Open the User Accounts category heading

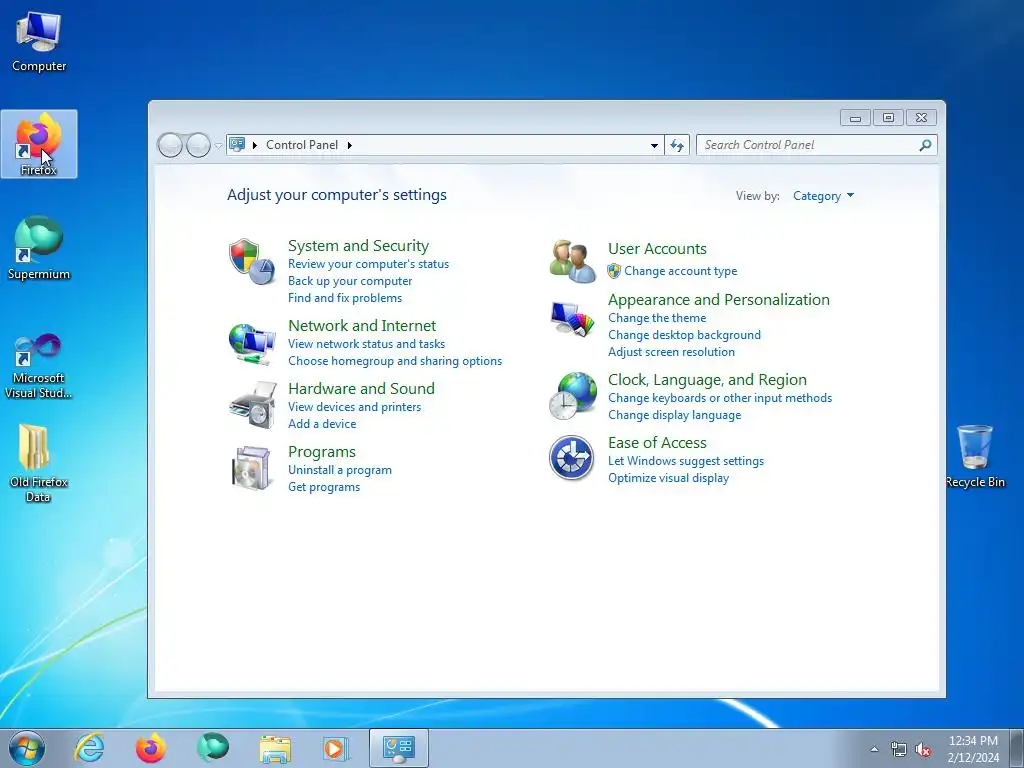click(x=657, y=249)
